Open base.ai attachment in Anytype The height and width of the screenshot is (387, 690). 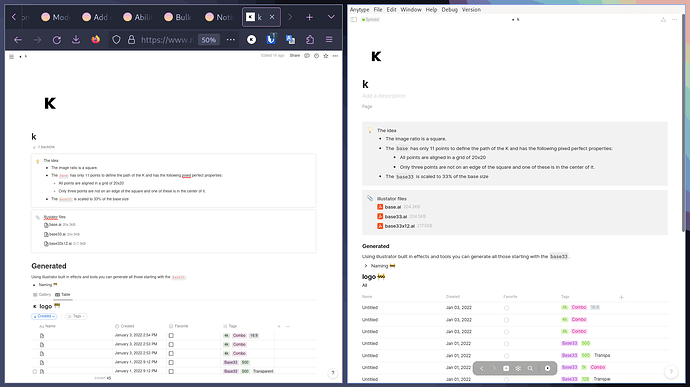point(393,207)
